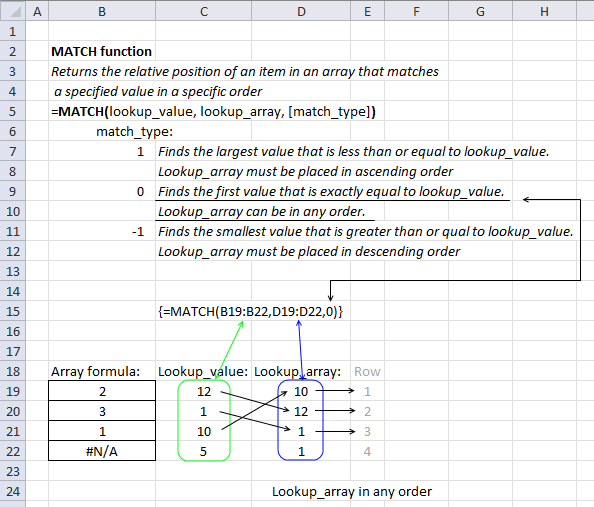This screenshot has width=594, height=507.
Task: Select row 9 header
Action: pyautogui.click(x=13, y=191)
